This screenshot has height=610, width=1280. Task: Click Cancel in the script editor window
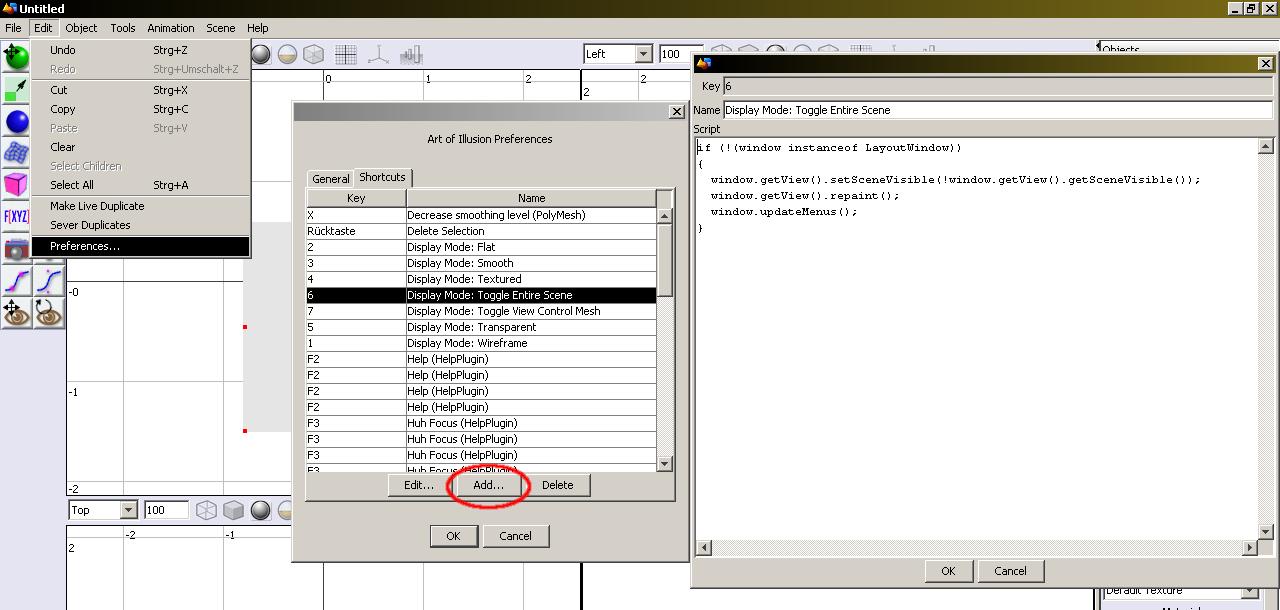[x=1010, y=571]
